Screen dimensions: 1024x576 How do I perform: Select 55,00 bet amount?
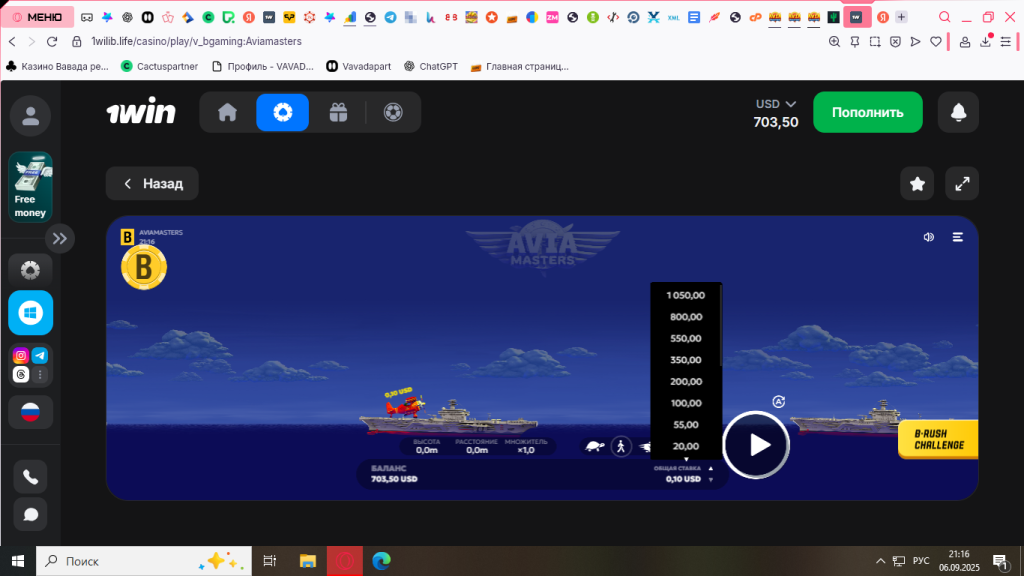click(x=686, y=424)
